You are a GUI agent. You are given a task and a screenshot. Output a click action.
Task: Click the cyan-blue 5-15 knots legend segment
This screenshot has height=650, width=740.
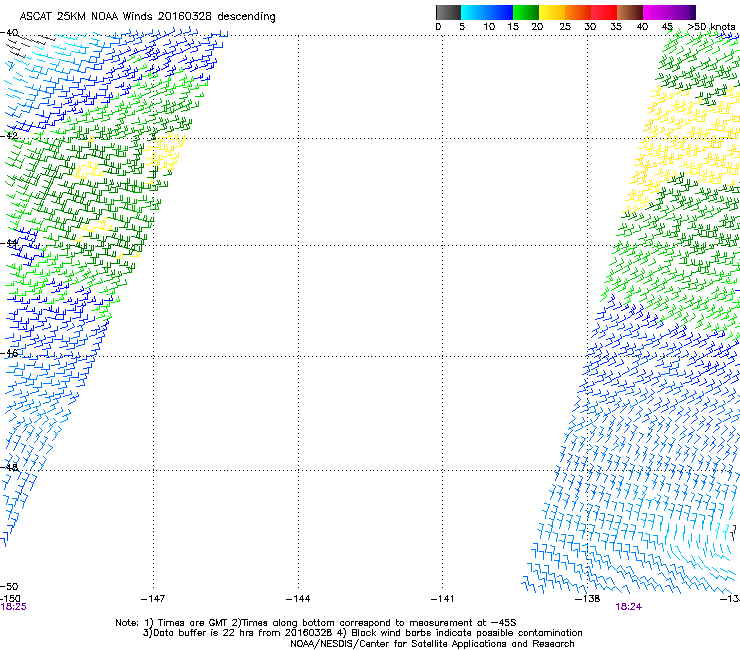pyautogui.click(x=487, y=12)
